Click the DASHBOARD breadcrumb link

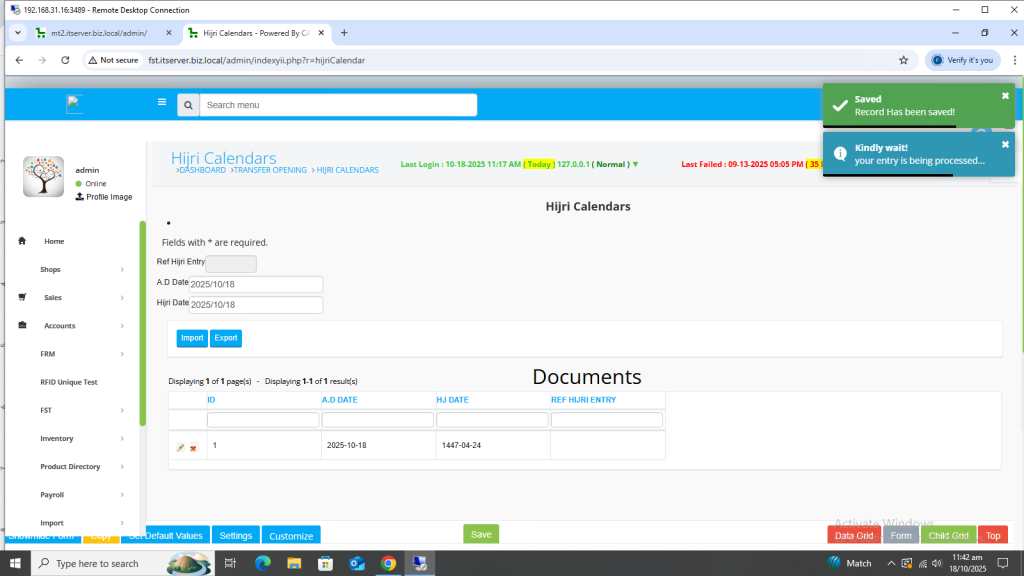point(202,170)
